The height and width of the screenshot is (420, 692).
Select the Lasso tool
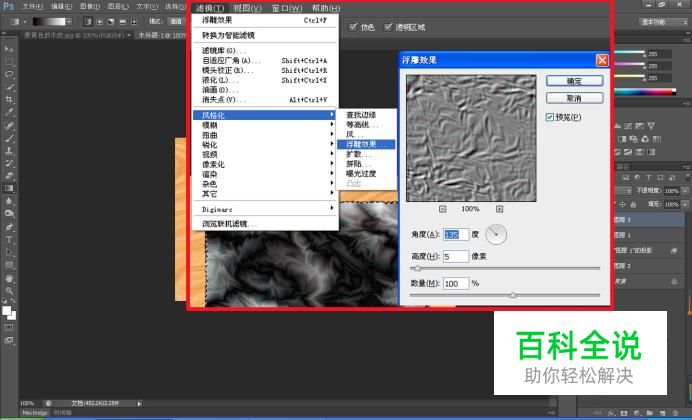click(x=9, y=75)
